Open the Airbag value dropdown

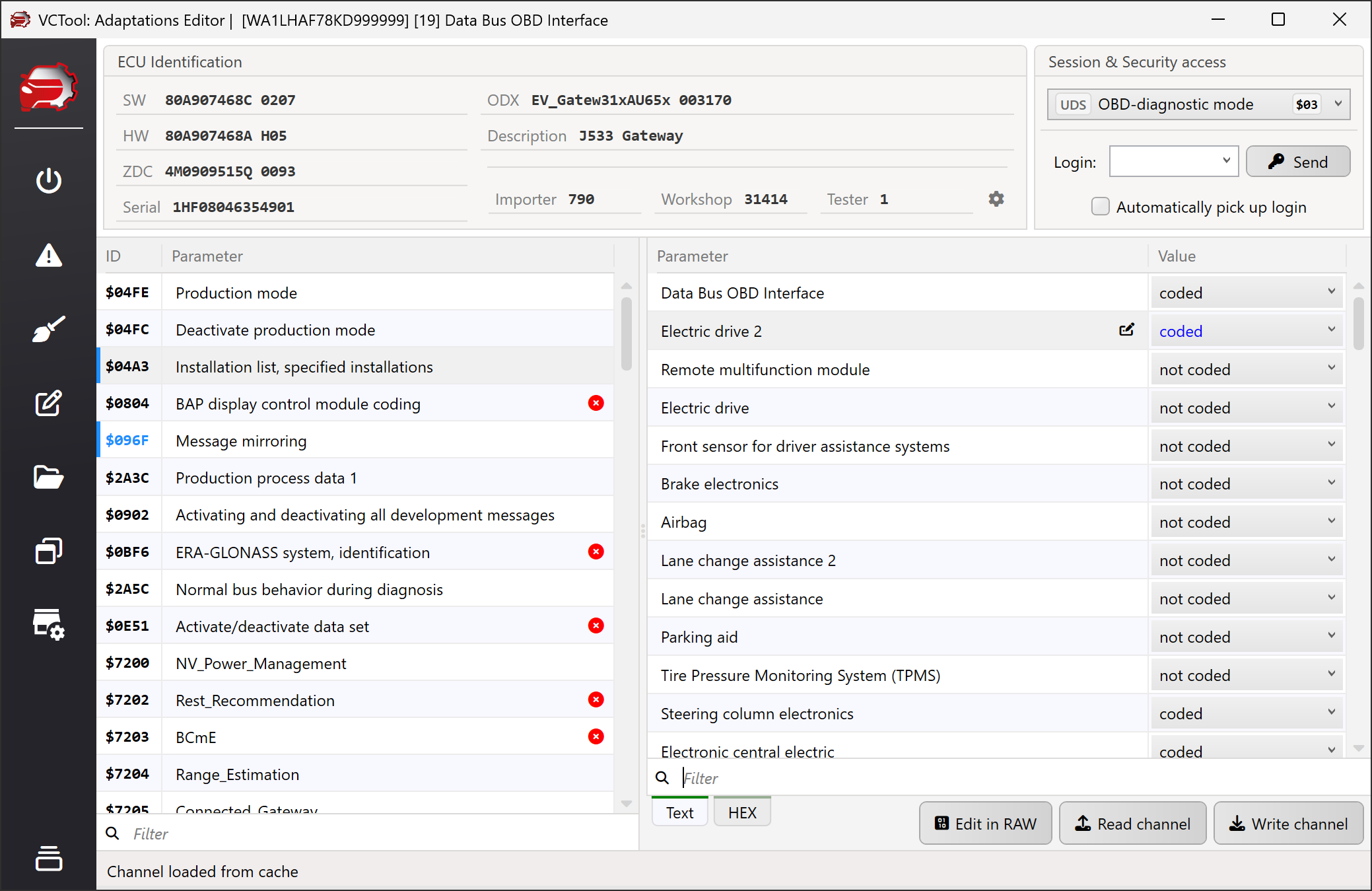point(1247,522)
